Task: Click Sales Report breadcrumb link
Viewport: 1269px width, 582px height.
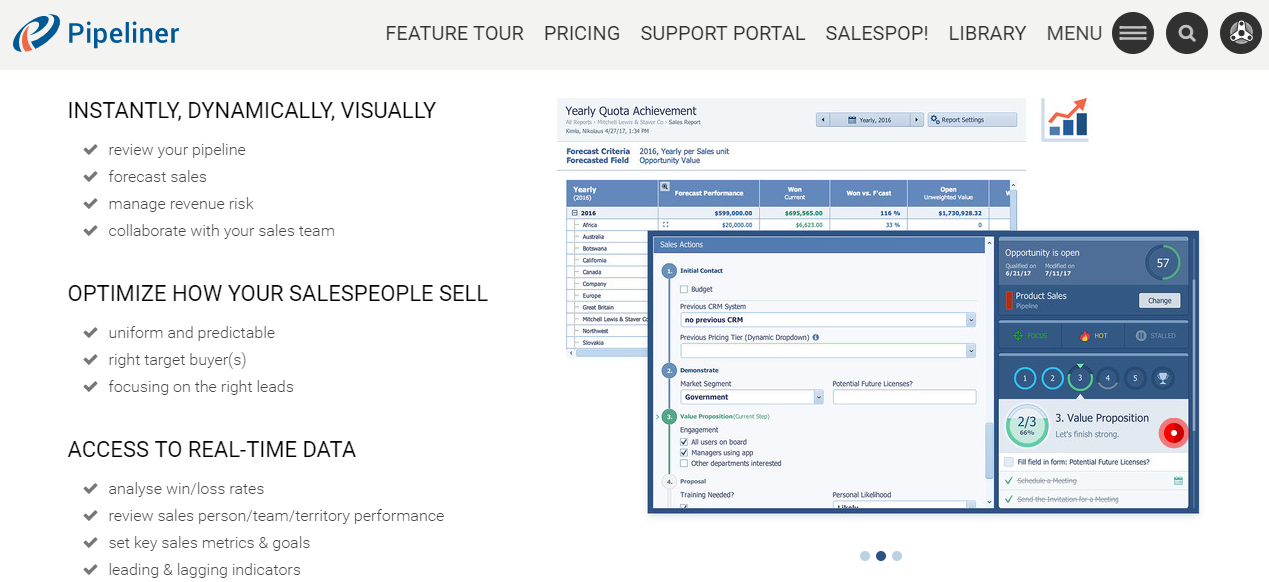Action: 685,122
